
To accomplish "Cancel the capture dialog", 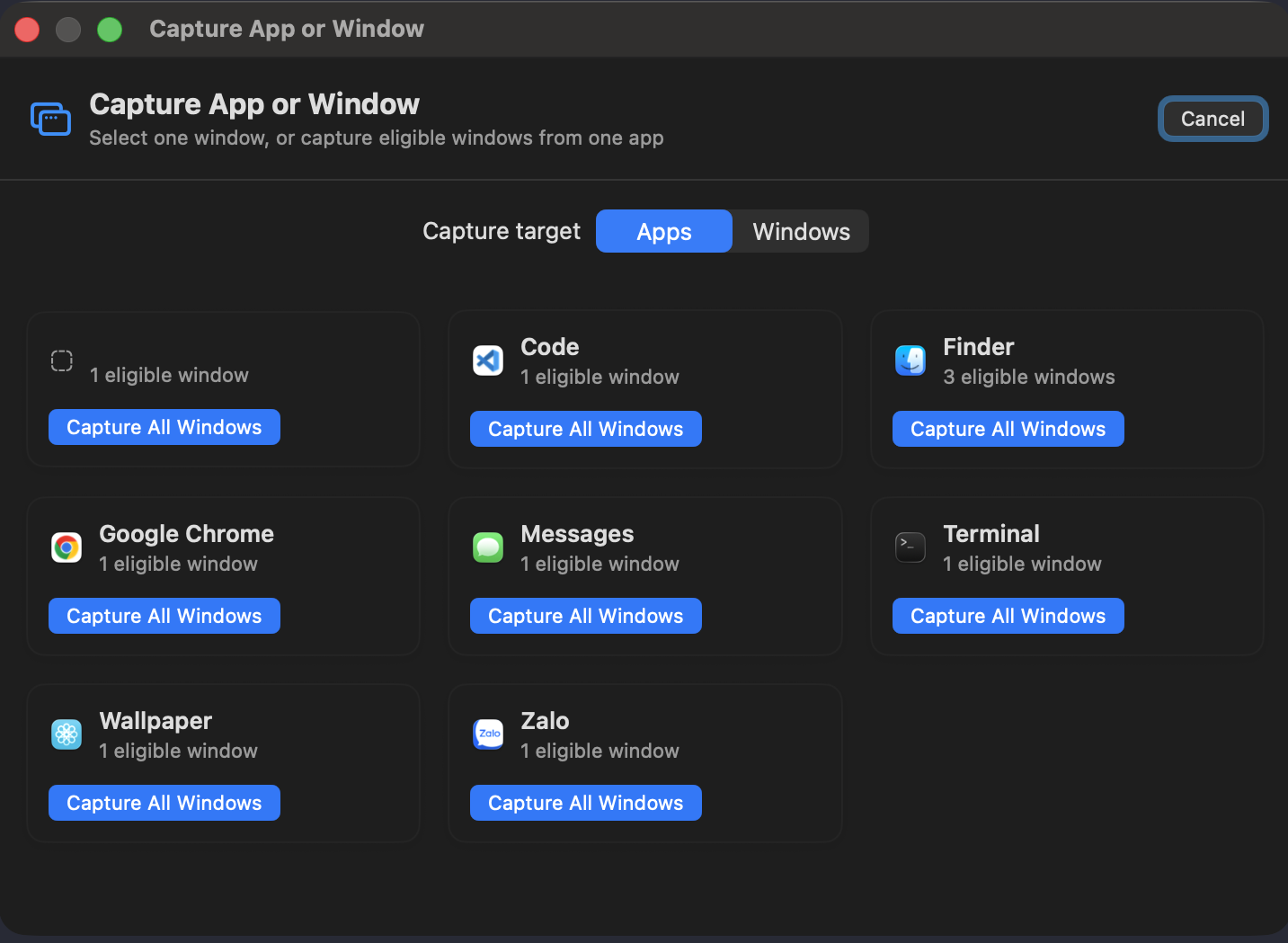I will coord(1212,119).
